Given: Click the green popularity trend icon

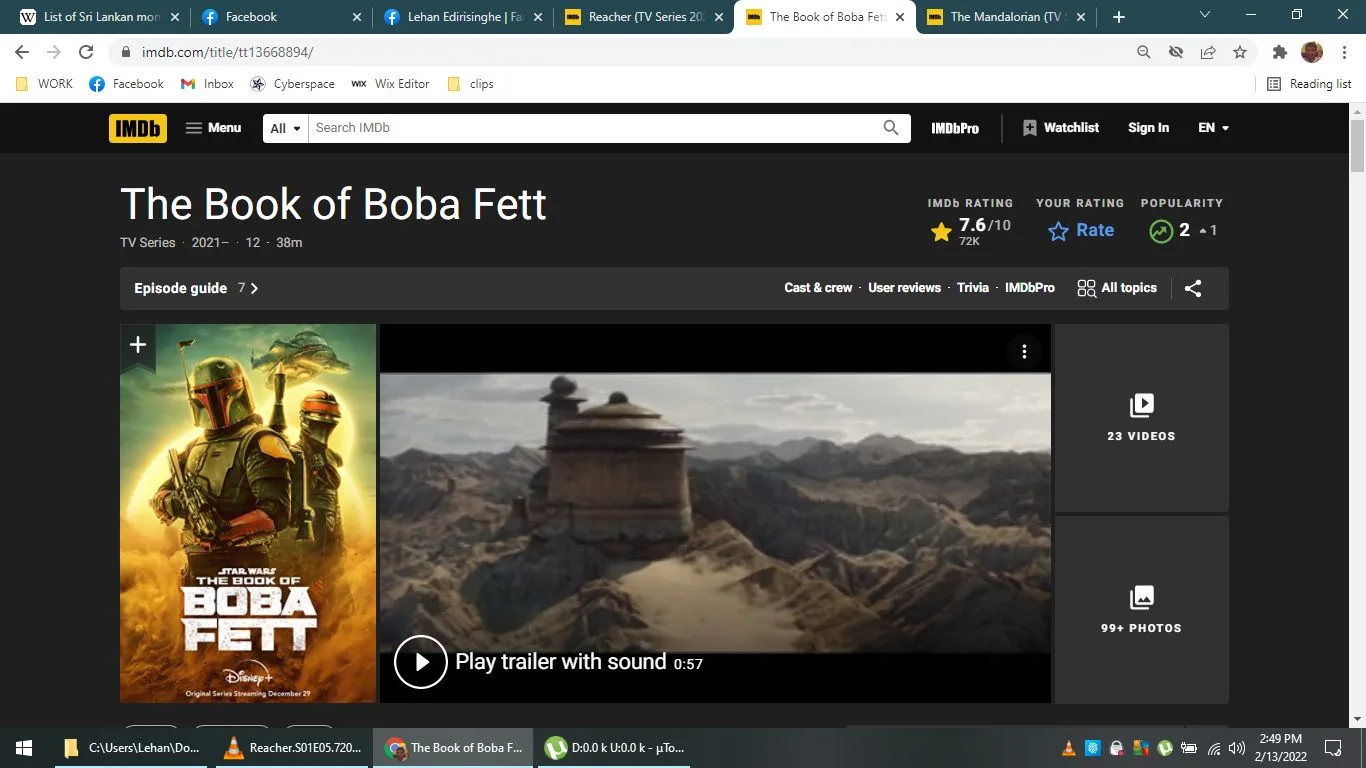Looking at the screenshot, I should [x=1160, y=231].
